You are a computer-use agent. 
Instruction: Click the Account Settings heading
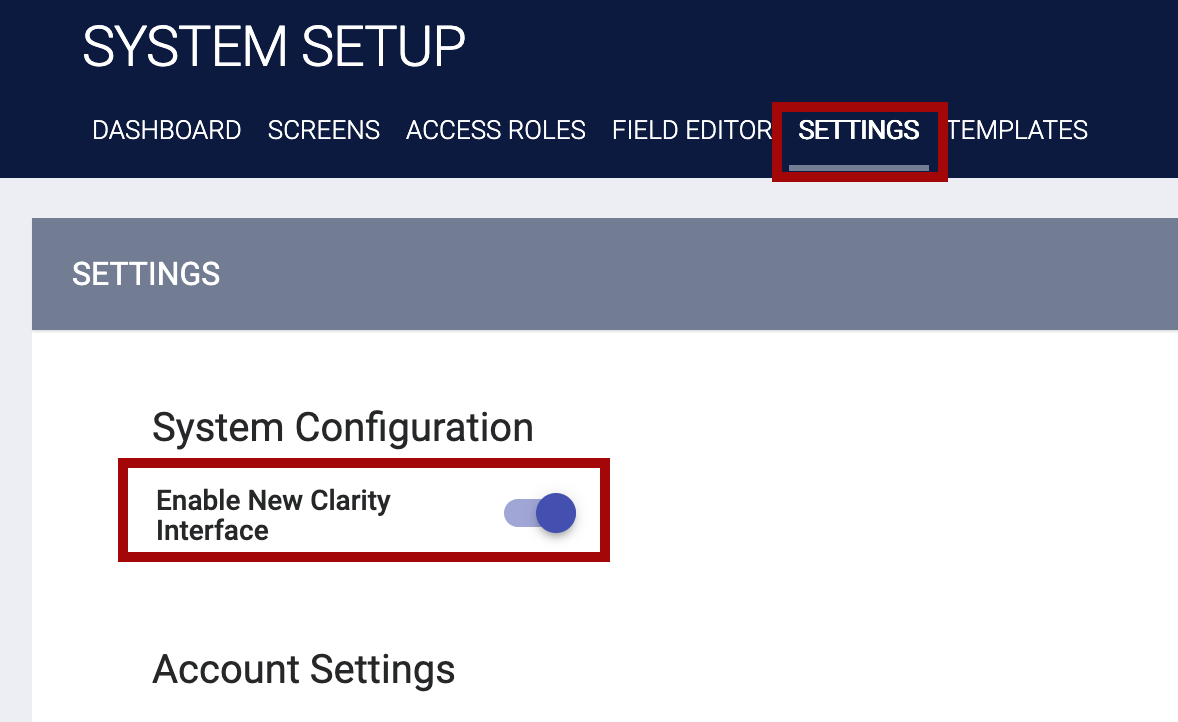[x=303, y=669]
